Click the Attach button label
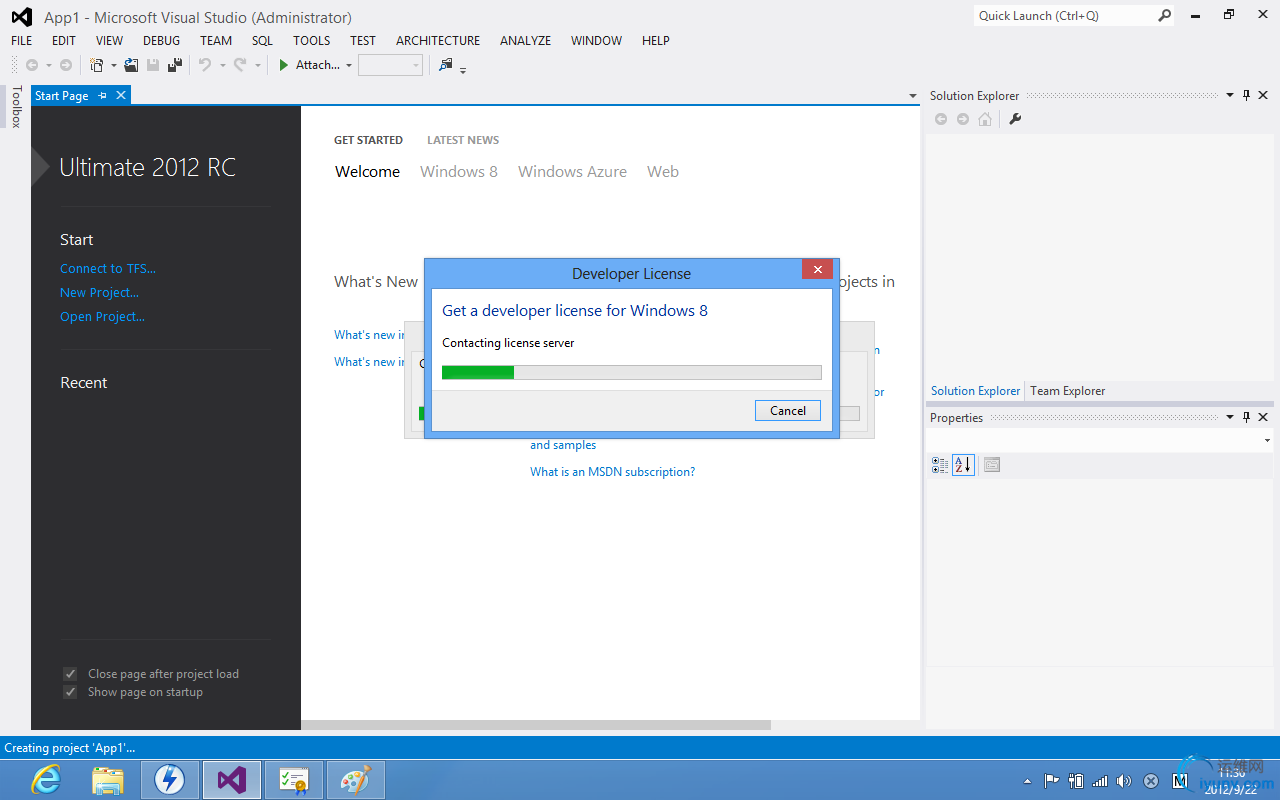The height and width of the screenshot is (800, 1280). coord(317,65)
